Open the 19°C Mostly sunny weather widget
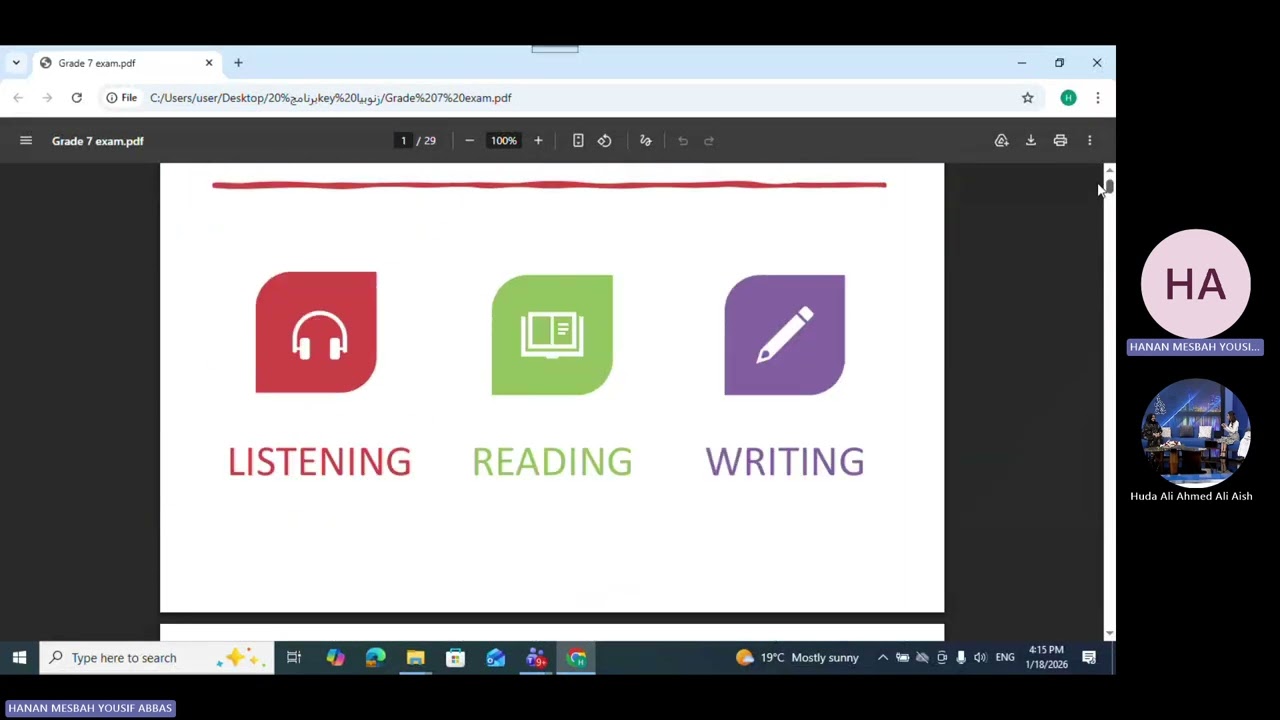 pyautogui.click(x=797, y=658)
